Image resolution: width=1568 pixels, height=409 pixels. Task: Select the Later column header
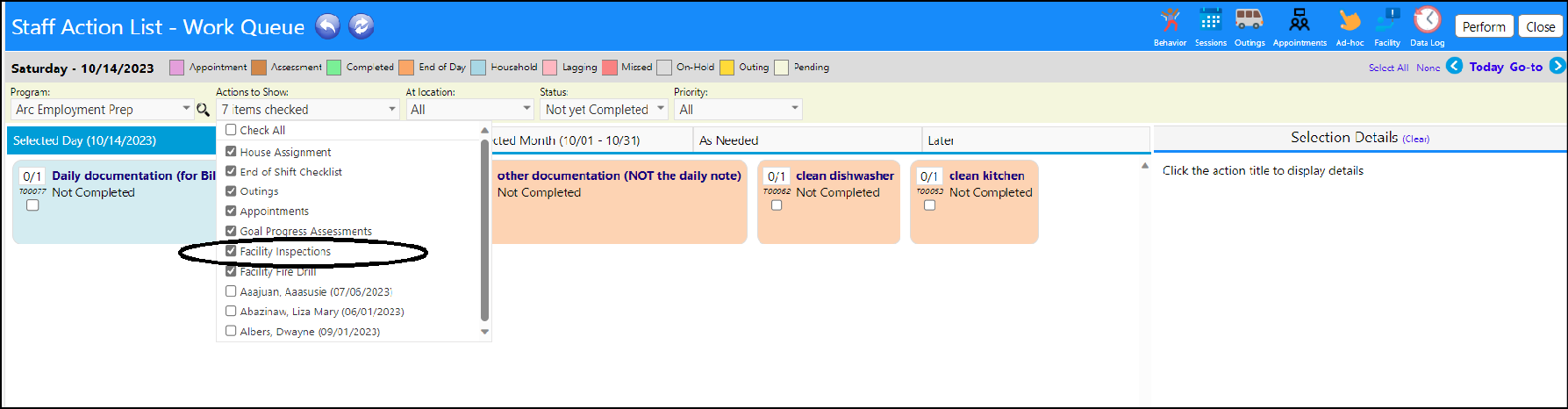(1035, 140)
